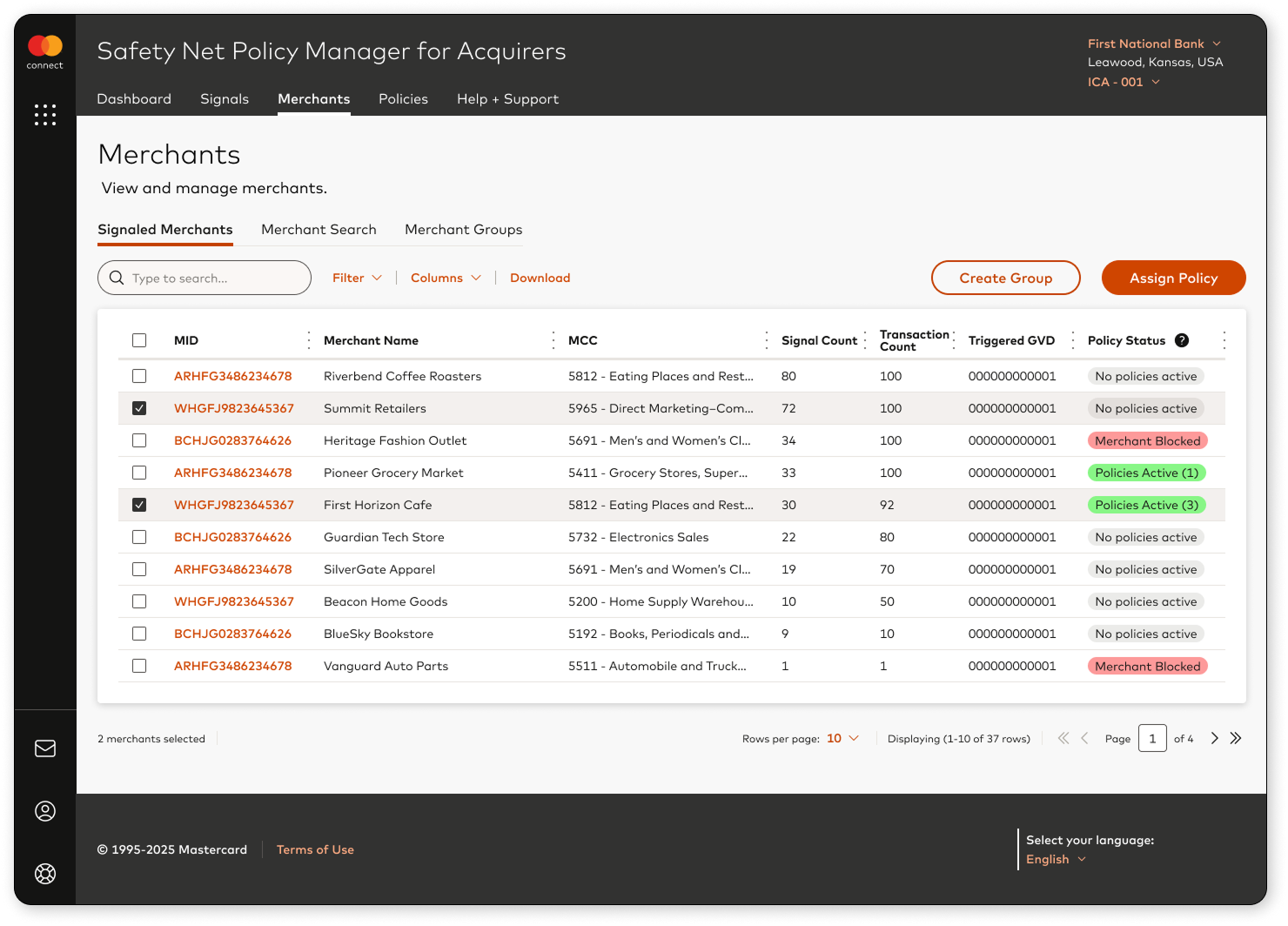Open MID link for Beacon Home Goods
The image size is (1288, 926).
234,601
